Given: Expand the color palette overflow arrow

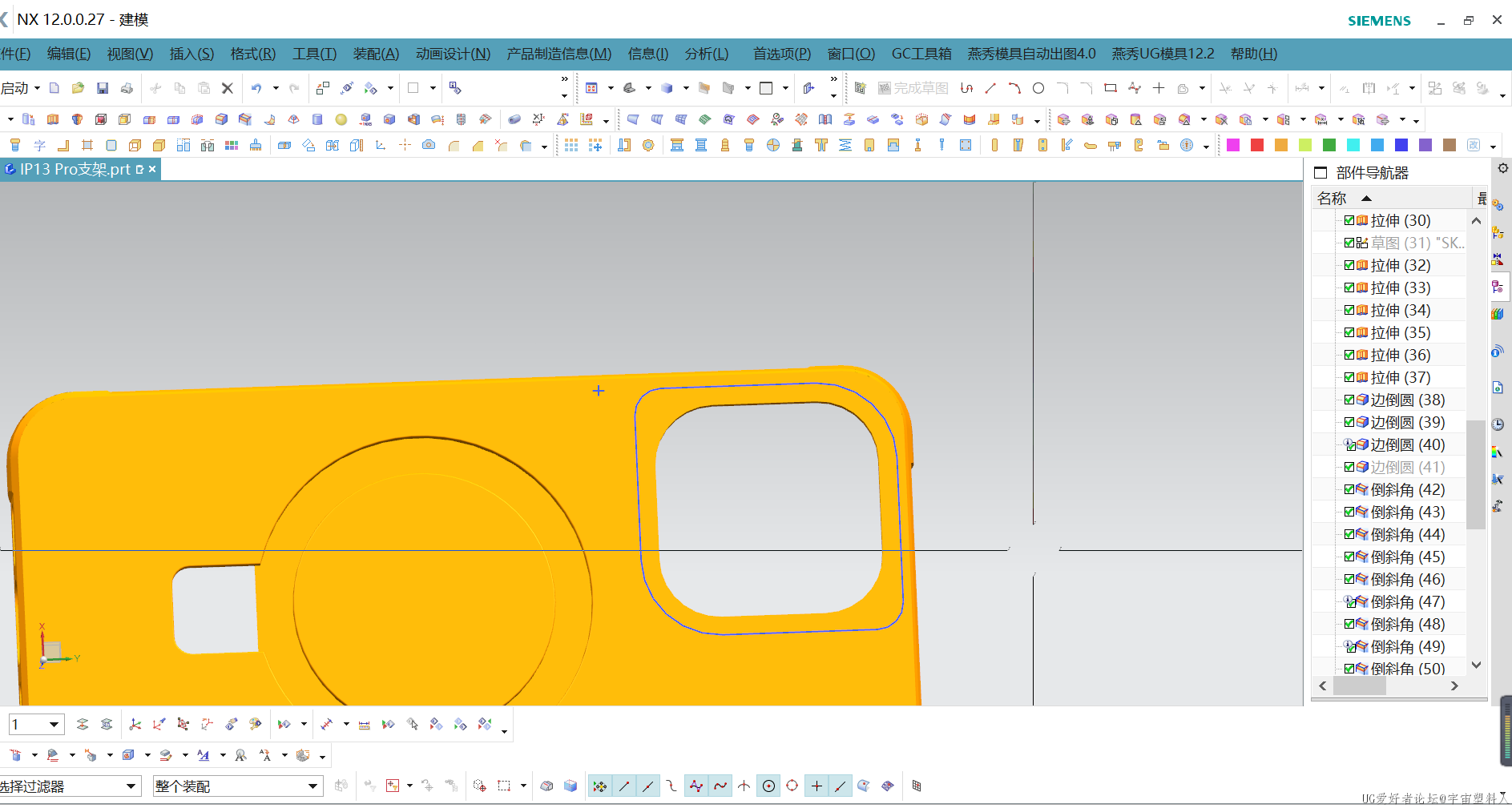Looking at the screenshot, I should [1493, 147].
